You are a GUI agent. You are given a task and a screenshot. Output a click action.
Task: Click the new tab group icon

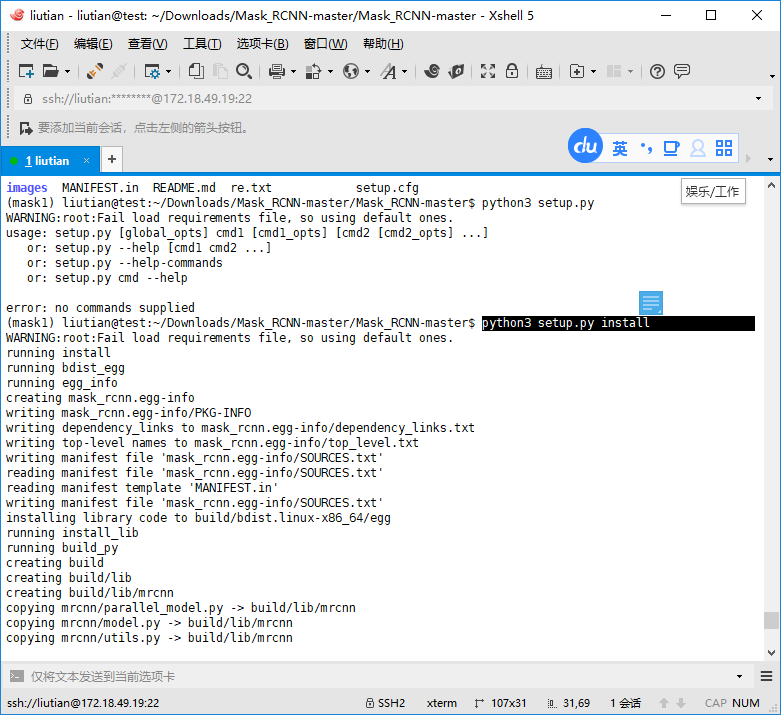click(577, 71)
